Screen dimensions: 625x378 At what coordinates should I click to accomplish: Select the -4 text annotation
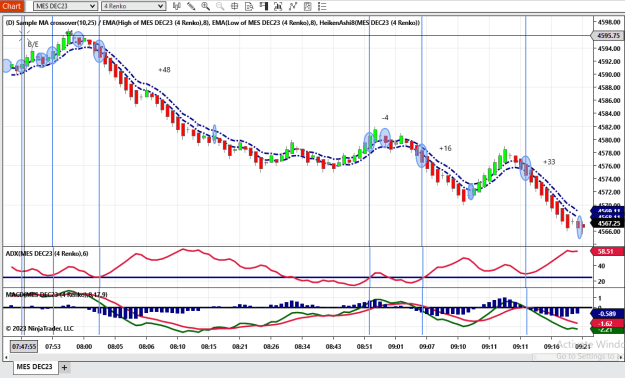pyautogui.click(x=385, y=118)
